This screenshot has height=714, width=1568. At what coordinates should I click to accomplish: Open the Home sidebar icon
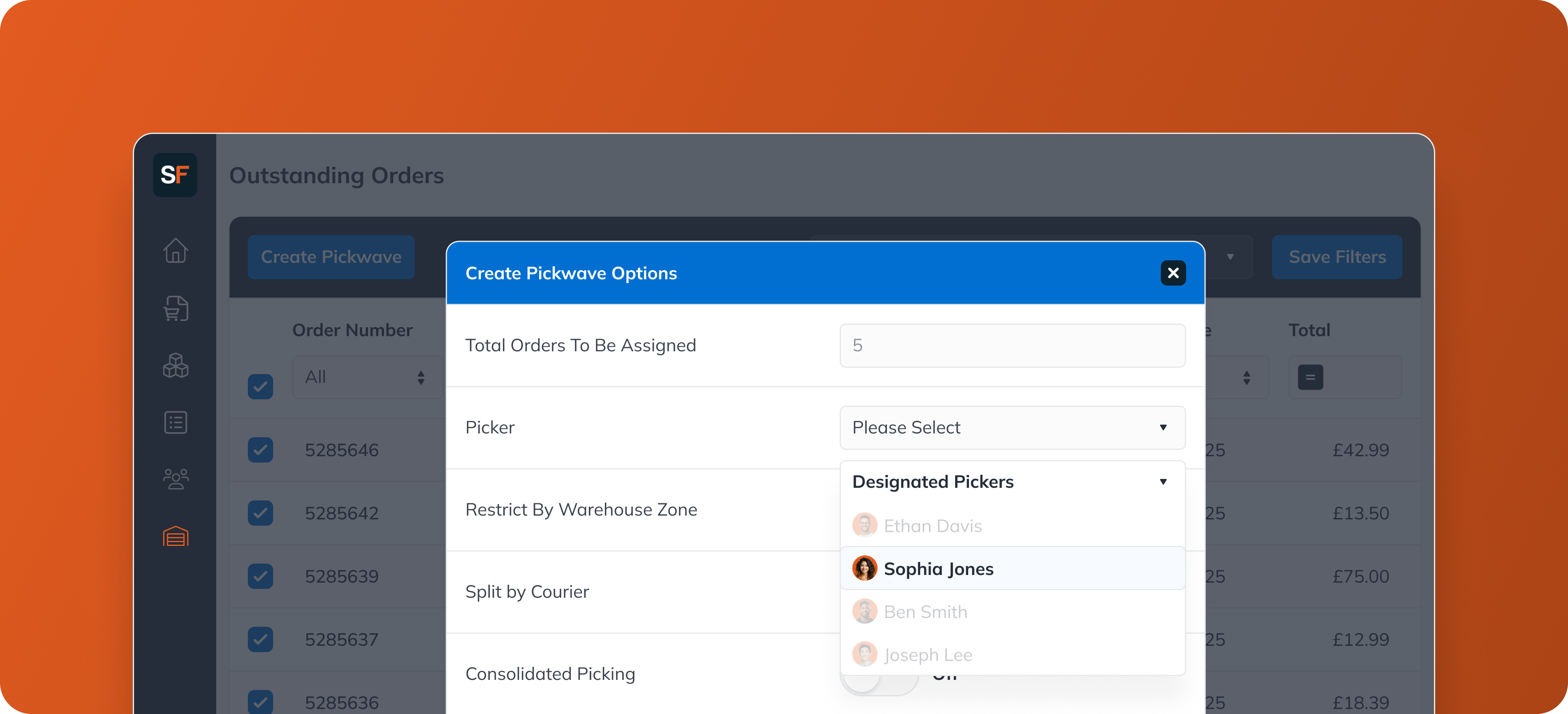click(175, 250)
